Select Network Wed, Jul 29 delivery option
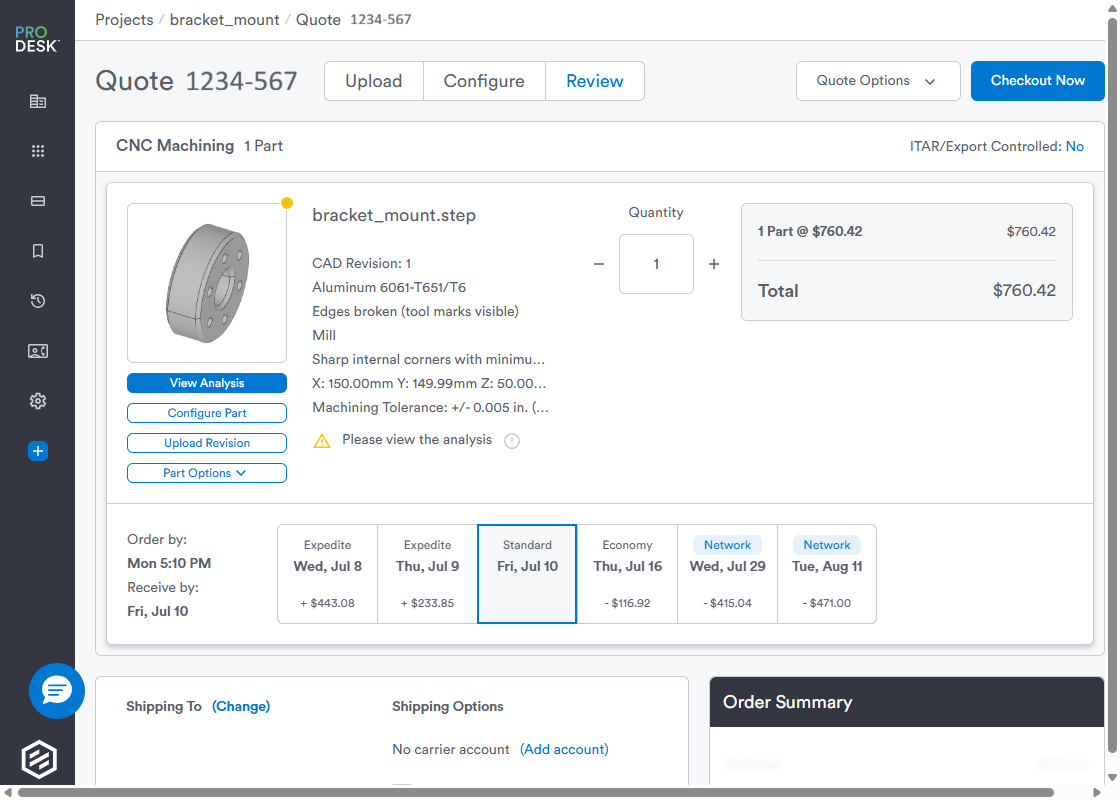The width and height of the screenshot is (1120, 800). 727,574
